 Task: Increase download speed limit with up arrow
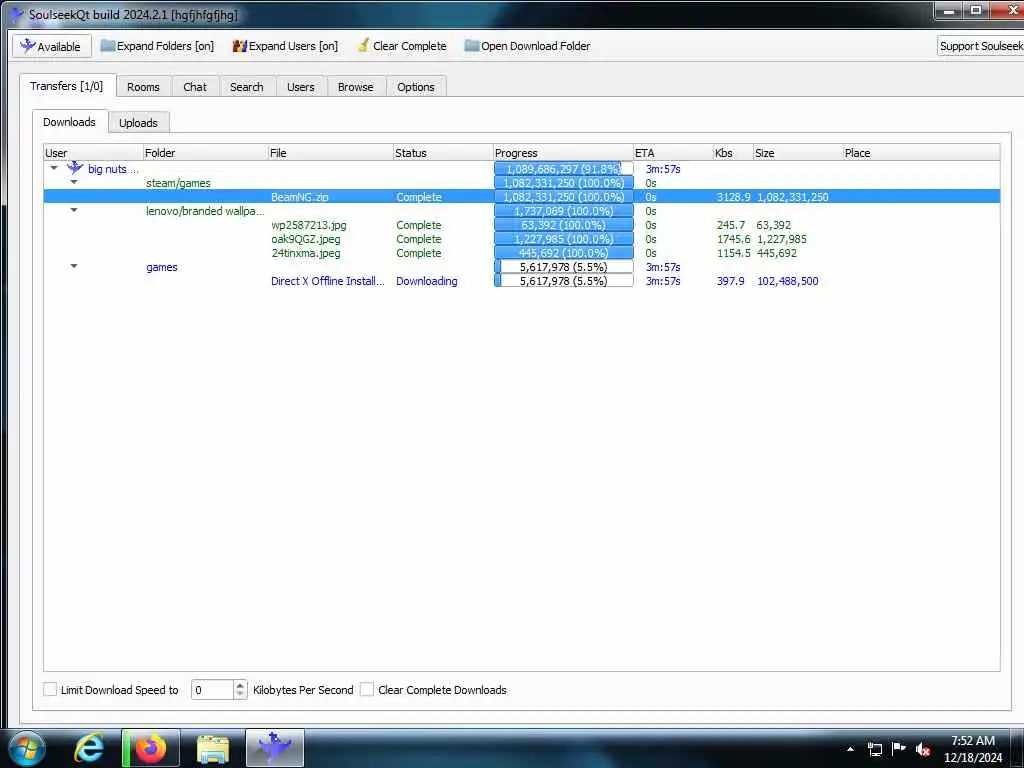click(240, 685)
